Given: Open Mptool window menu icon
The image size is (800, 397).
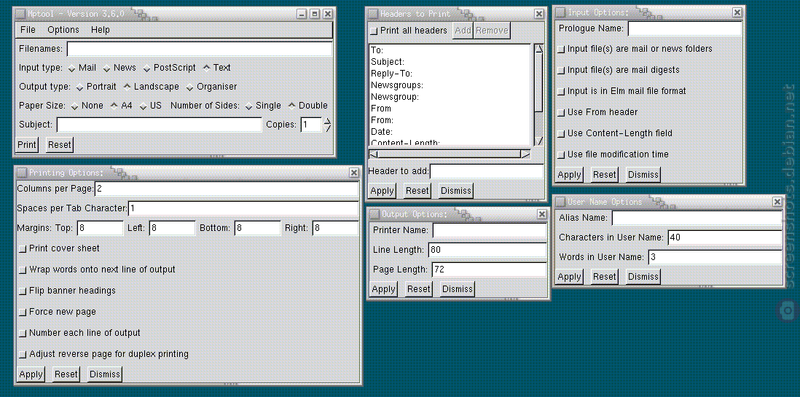Looking at the screenshot, I should click(19, 14).
